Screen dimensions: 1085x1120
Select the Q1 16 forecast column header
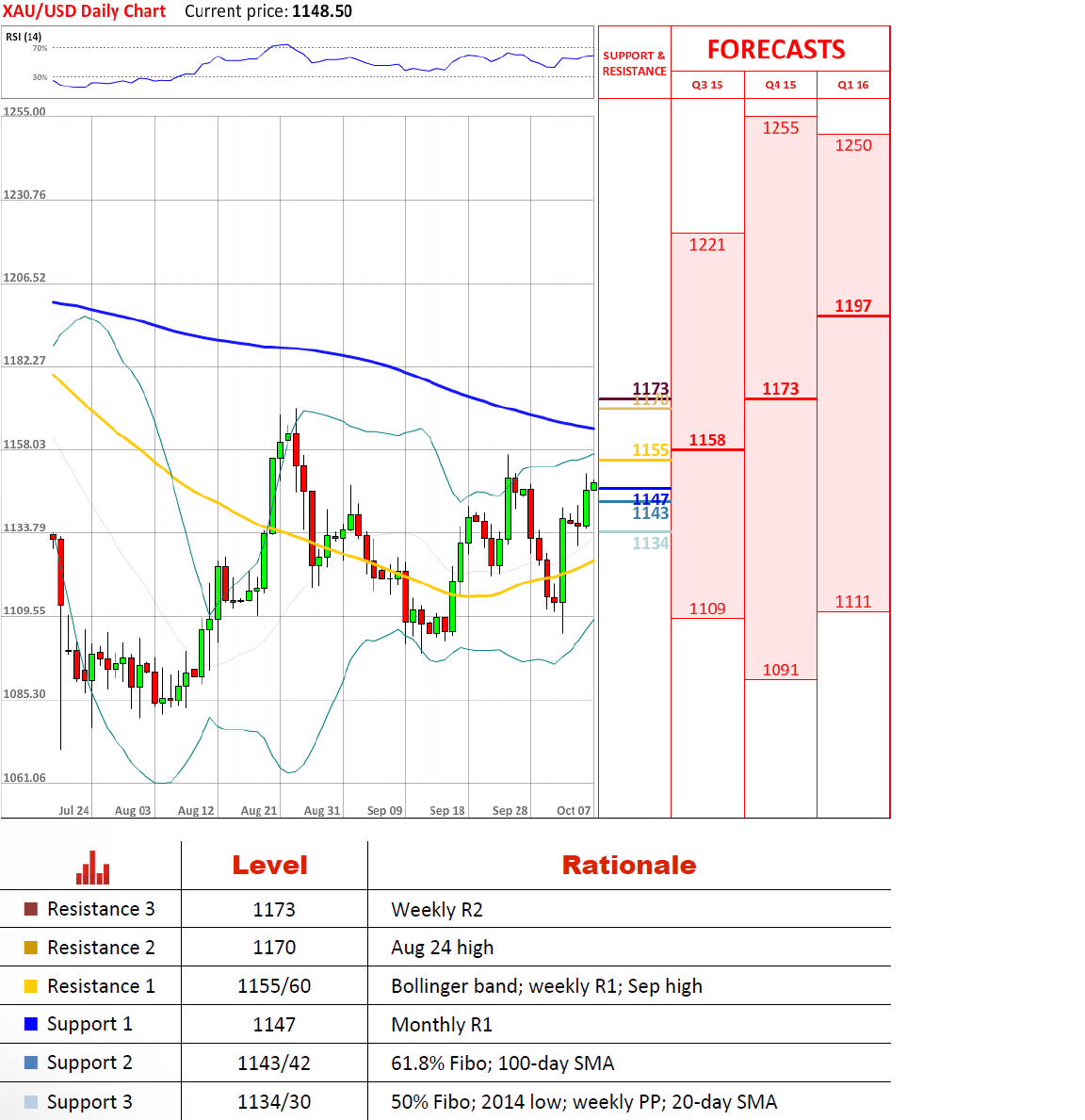pyautogui.click(x=853, y=85)
